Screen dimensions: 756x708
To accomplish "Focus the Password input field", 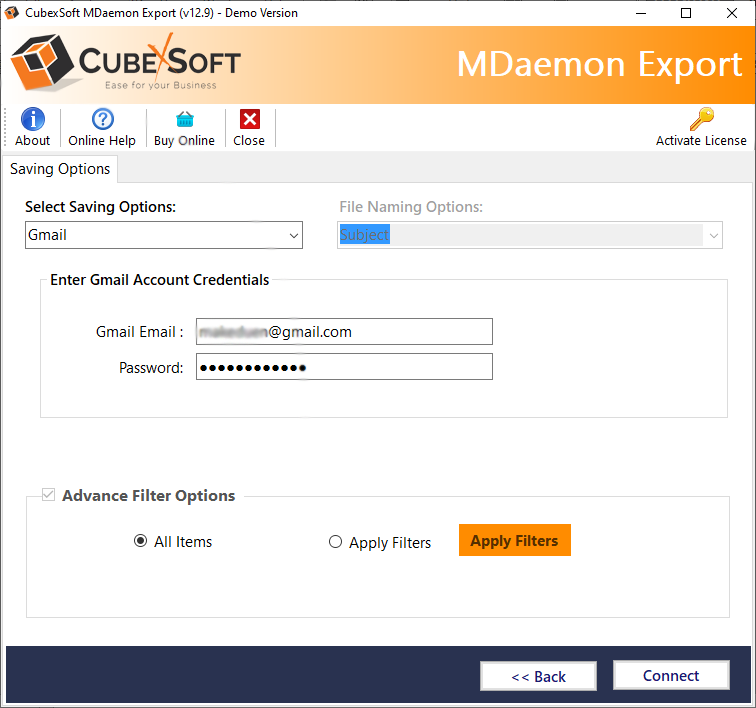I will click(x=344, y=367).
